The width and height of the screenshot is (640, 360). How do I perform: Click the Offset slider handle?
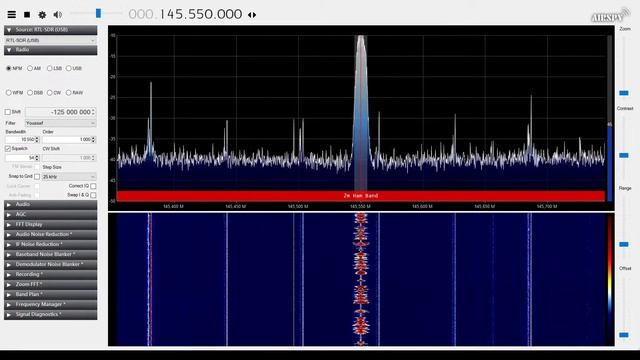624,335
